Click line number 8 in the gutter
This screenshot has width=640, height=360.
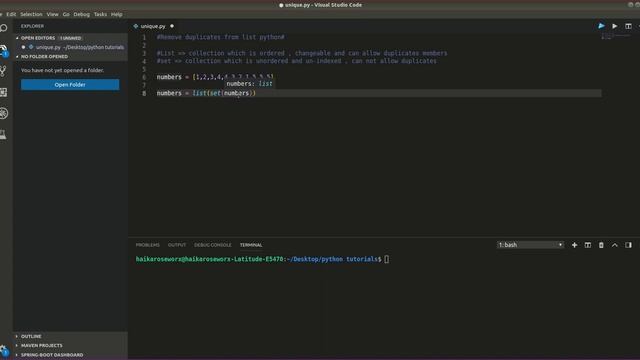tap(144, 93)
